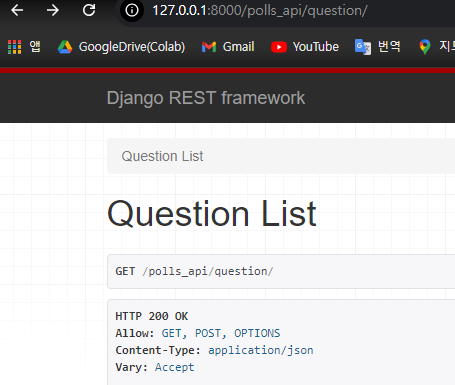The height and width of the screenshot is (385, 455).
Task: Click the Question List breadcrumb
Action: 162,156
